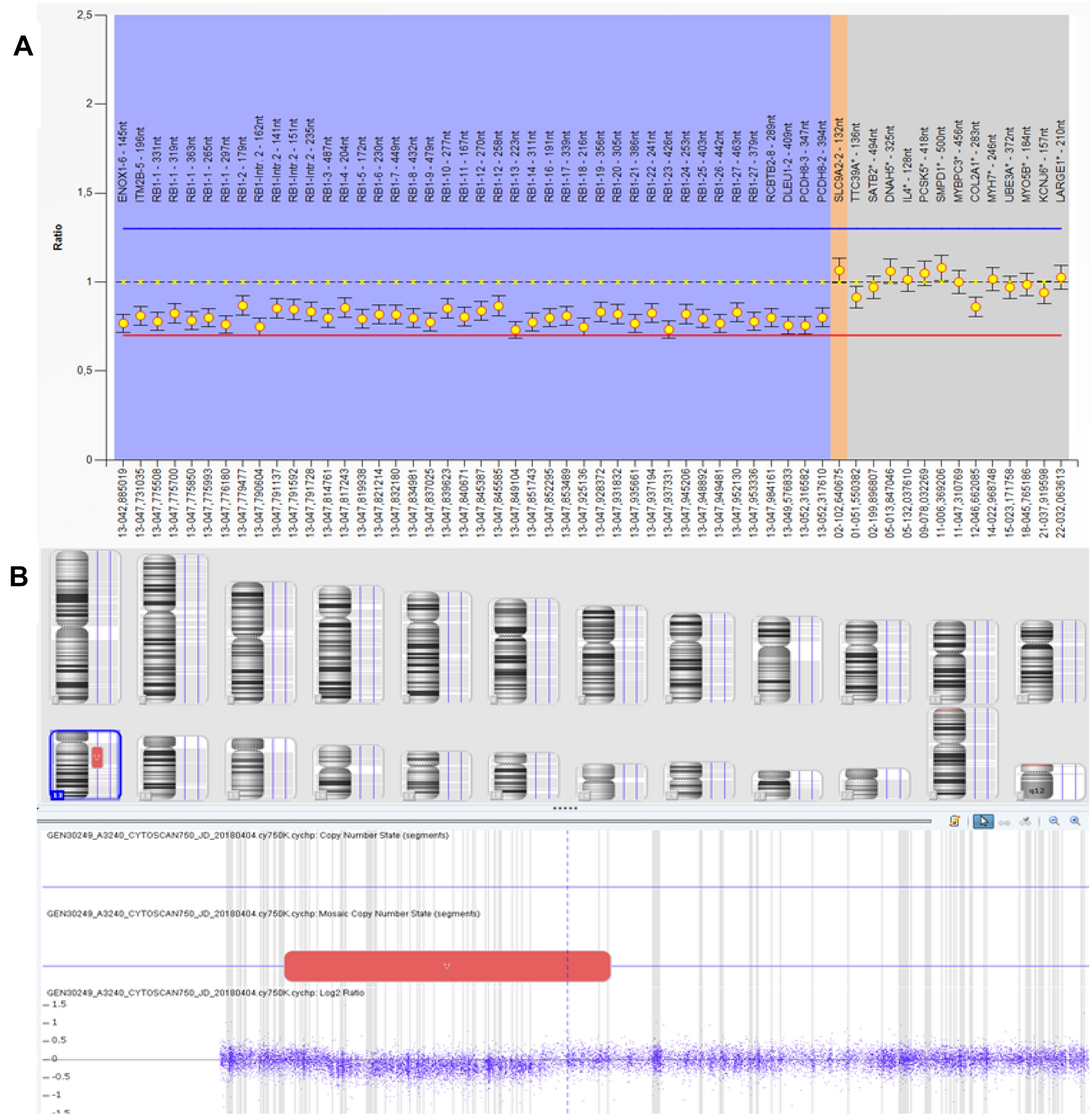The height and width of the screenshot is (1117, 1092).
Task: Click the greyed-out link tool icon
Action: coord(1004,822)
